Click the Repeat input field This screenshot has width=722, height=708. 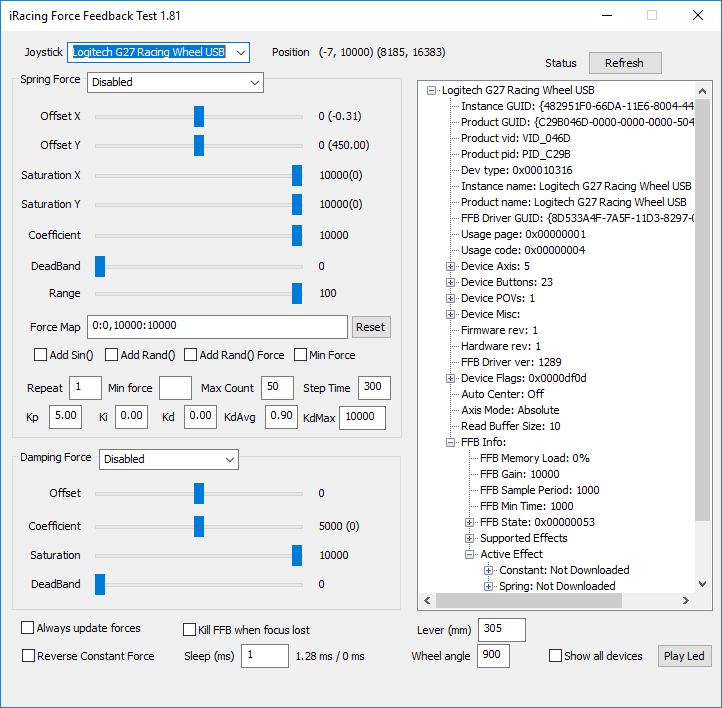click(85, 388)
